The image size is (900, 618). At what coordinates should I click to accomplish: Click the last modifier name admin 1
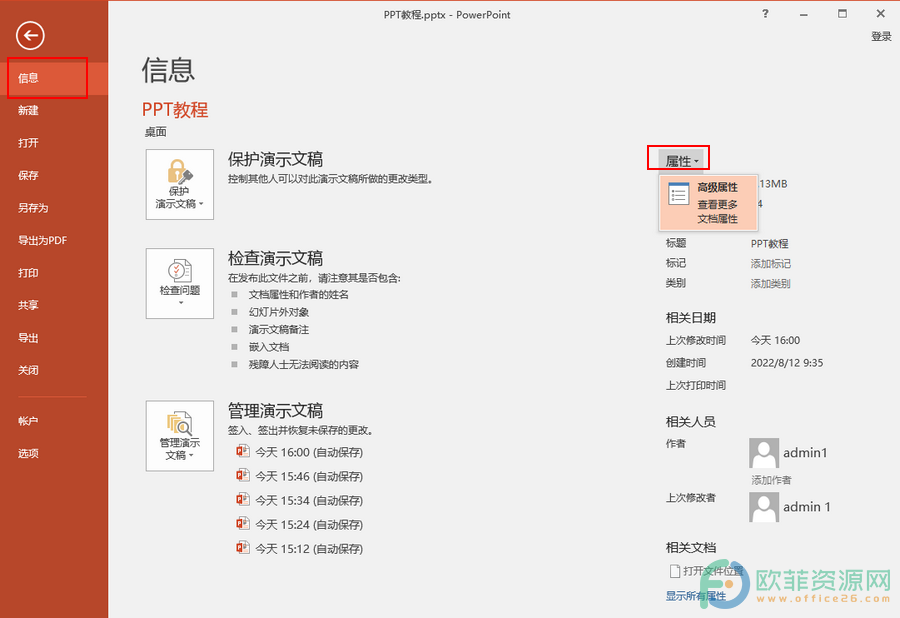click(806, 507)
